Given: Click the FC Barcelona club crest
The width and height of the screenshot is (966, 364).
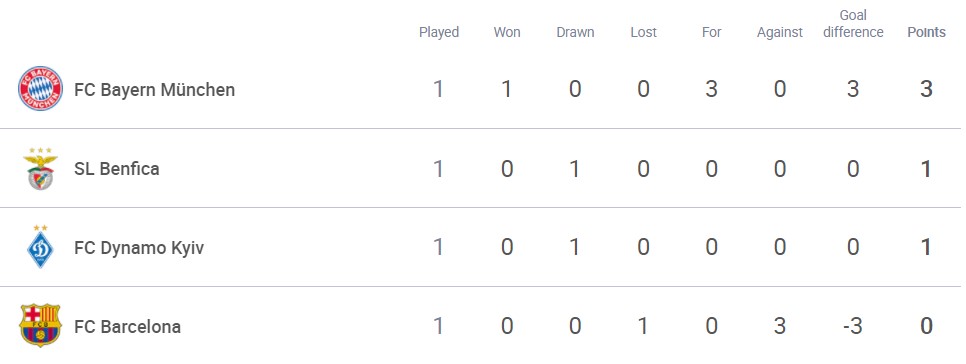Looking at the screenshot, I should coord(41,325).
